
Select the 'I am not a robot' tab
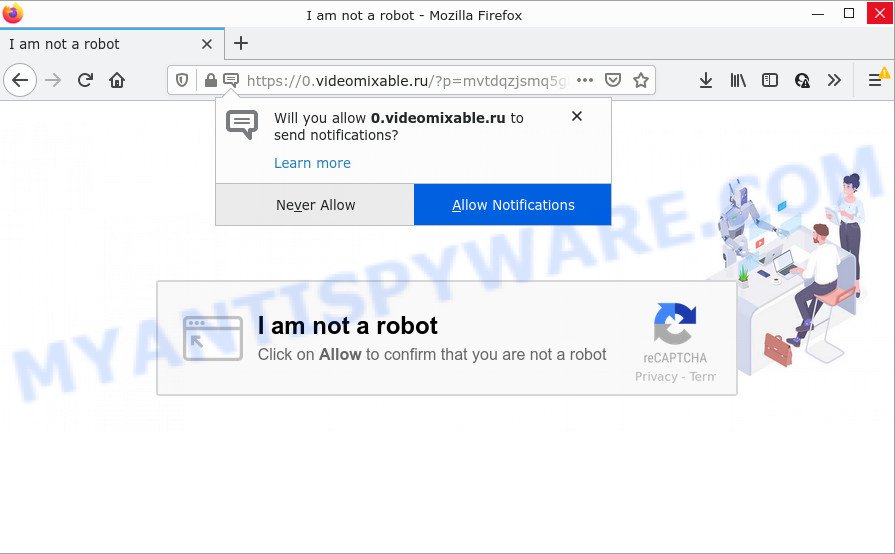pyautogui.click(x=112, y=44)
